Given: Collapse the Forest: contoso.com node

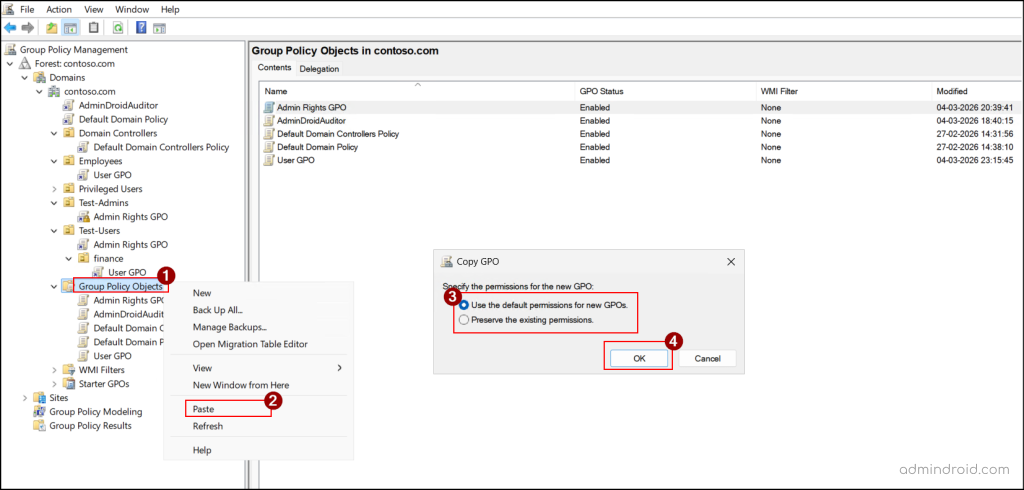Looking at the screenshot, I should tap(10, 63).
